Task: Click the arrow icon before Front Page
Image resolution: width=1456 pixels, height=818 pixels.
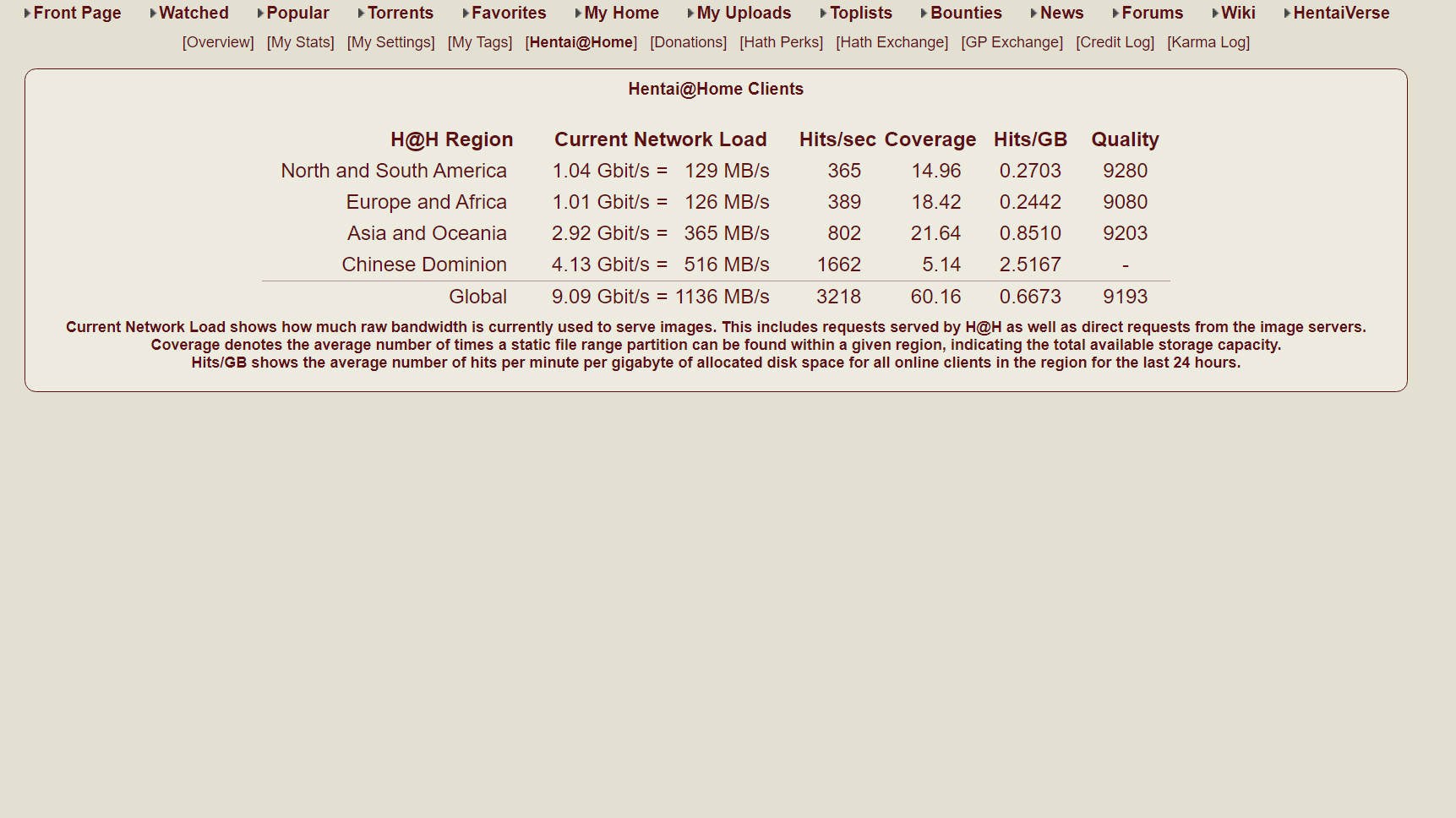Action: tap(28, 14)
